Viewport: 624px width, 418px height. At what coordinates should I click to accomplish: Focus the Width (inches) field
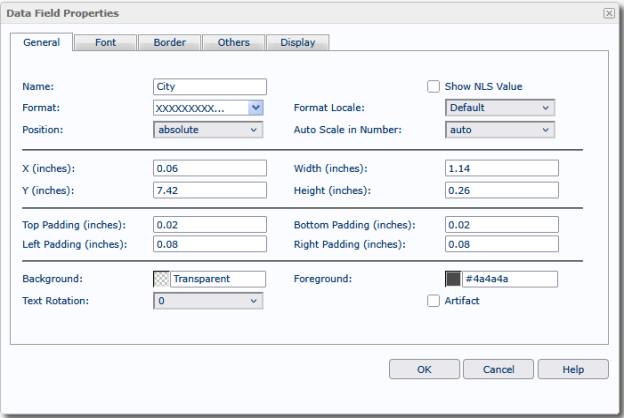click(x=501, y=168)
